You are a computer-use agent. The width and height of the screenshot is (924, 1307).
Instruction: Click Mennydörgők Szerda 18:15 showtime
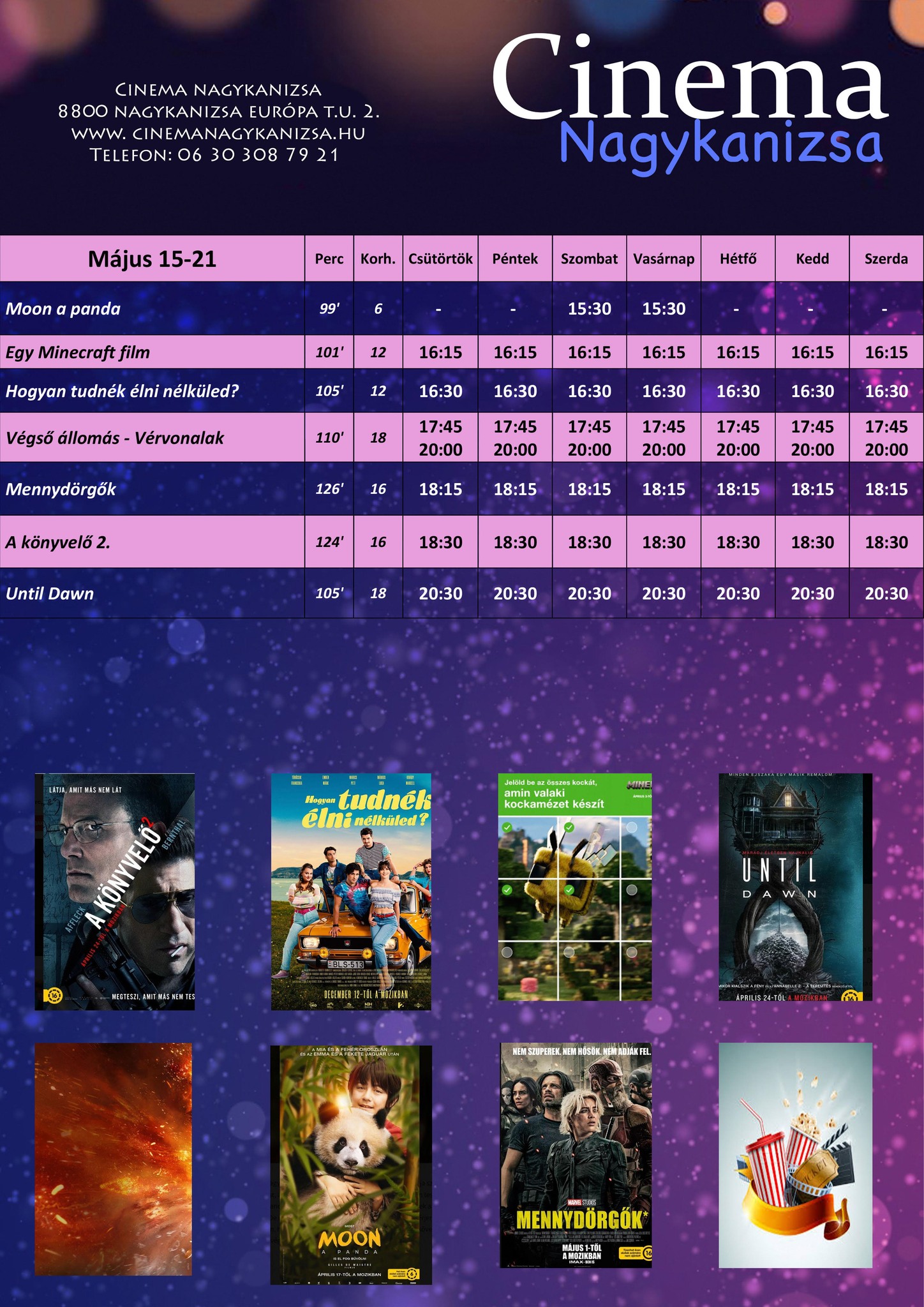click(886, 489)
